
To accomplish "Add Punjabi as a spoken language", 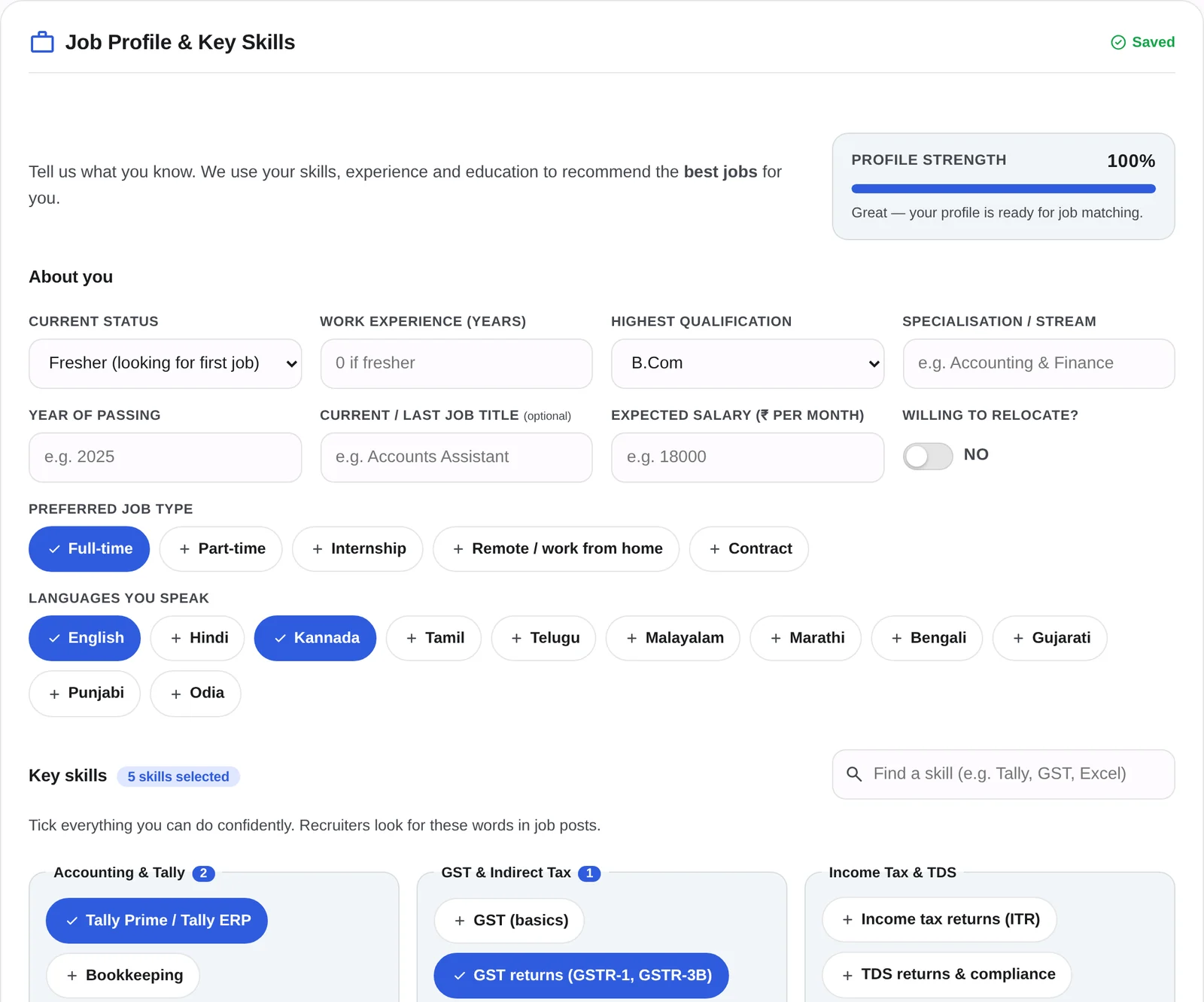I will point(84,694).
